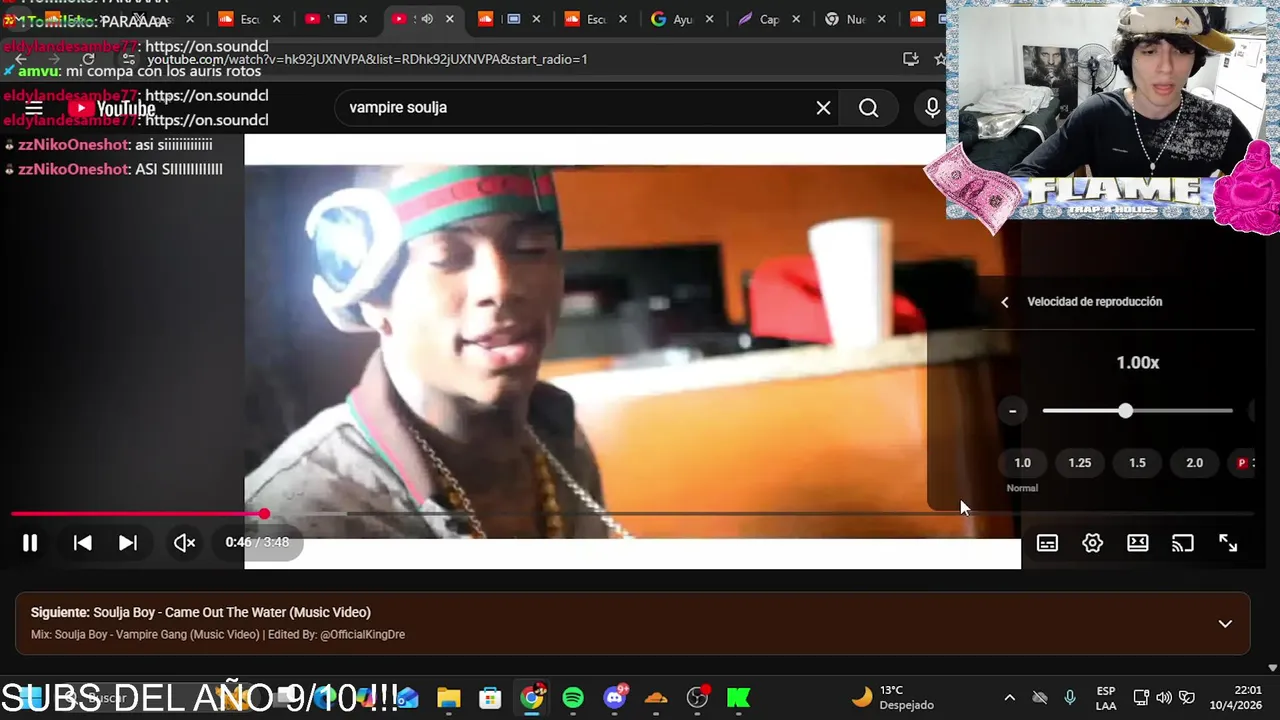Viewport: 1280px width, 720px height.
Task: Enter fullscreen video mode
Action: [1228, 543]
